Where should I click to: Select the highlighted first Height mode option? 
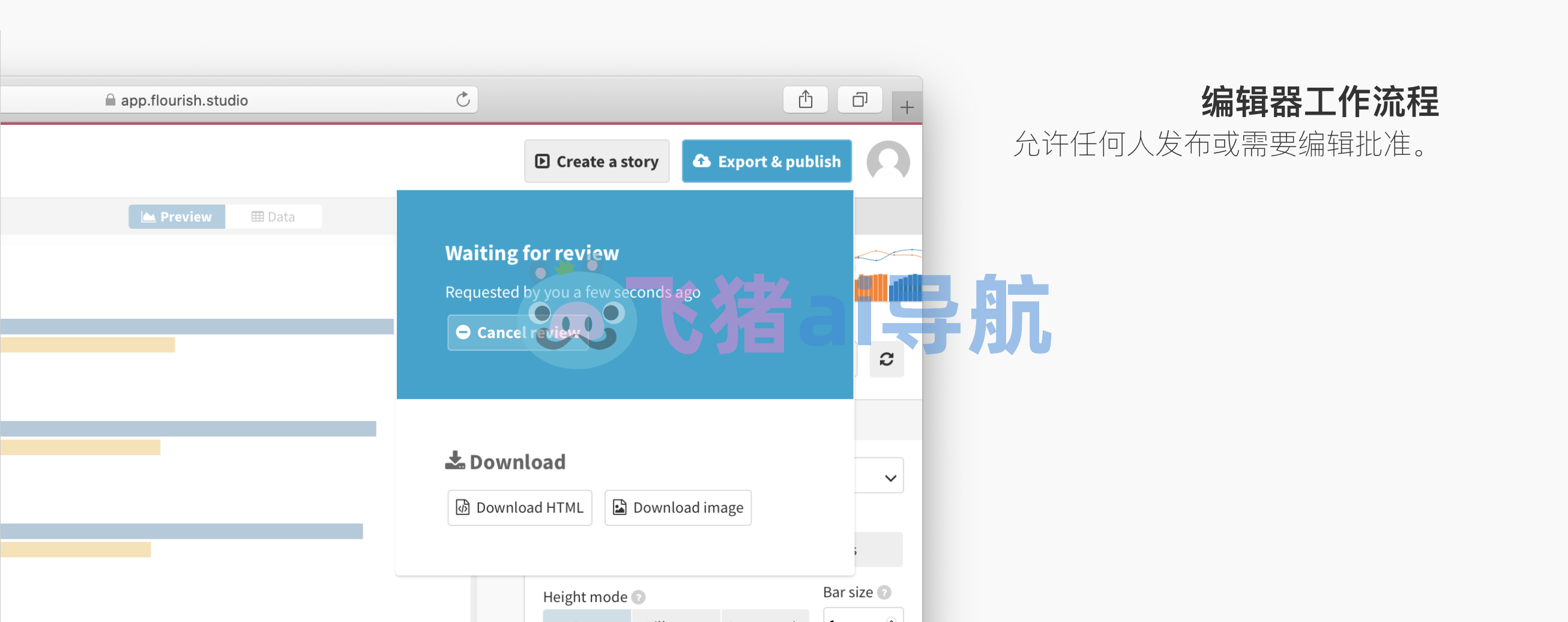586,616
